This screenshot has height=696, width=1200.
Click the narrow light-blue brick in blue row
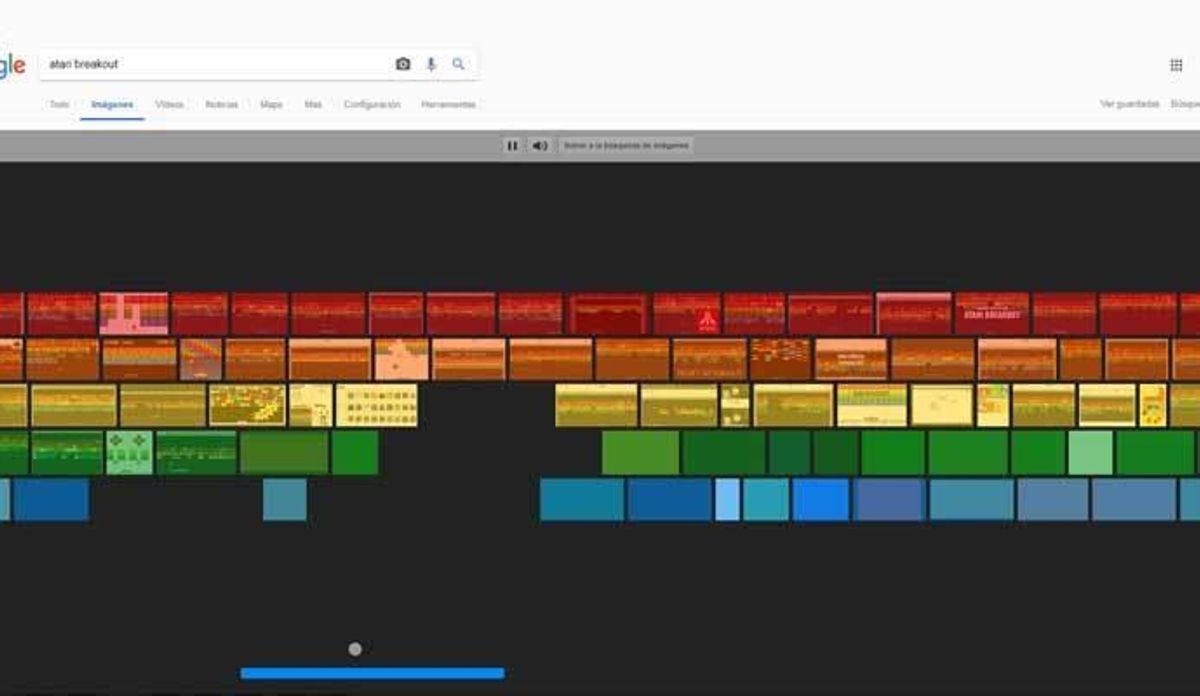pyautogui.click(x=727, y=499)
